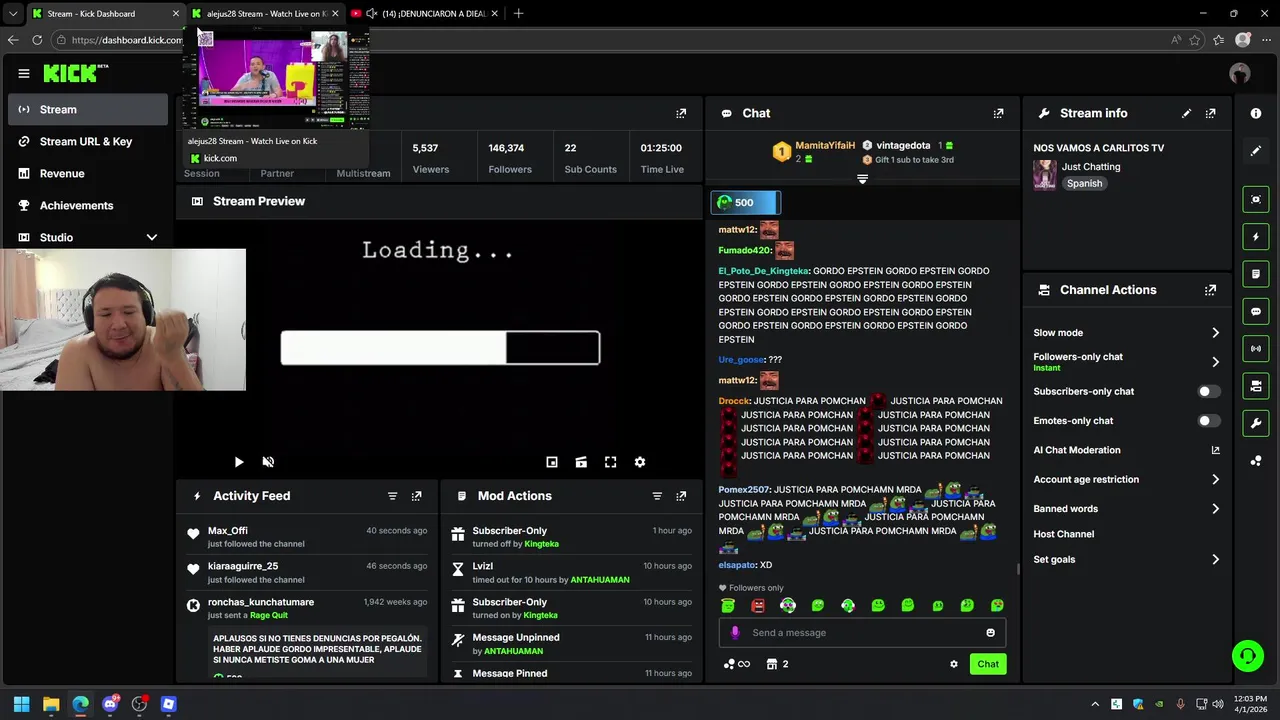
Task: Open the Revenue sidebar item
Action: [x=88, y=174]
